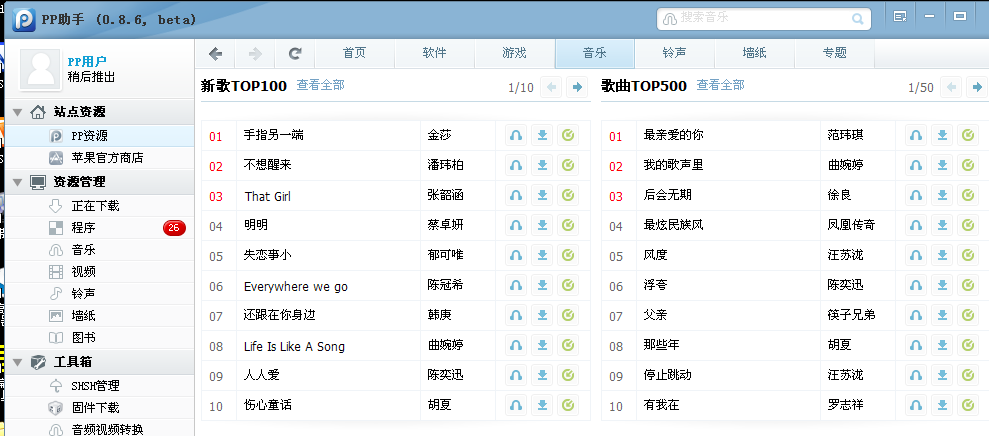
Task: Collapse the 站点资源 section
Action: (x=17, y=112)
